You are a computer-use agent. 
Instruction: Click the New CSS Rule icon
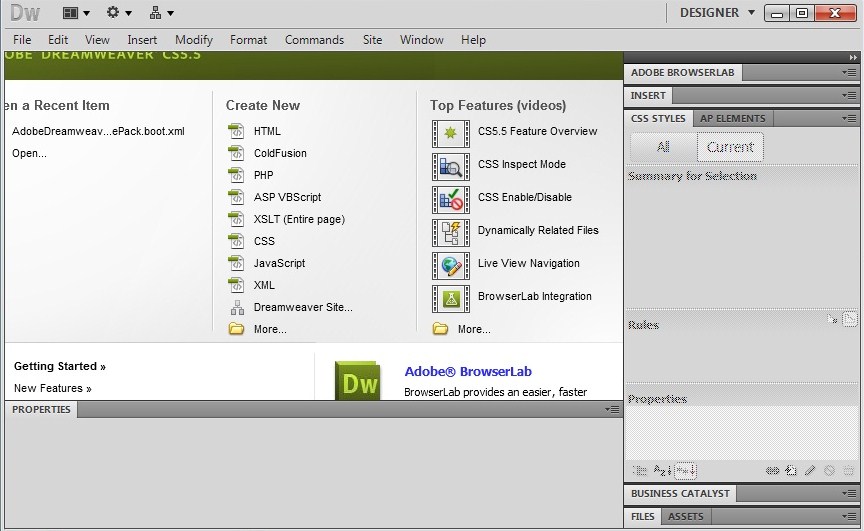click(x=791, y=470)
